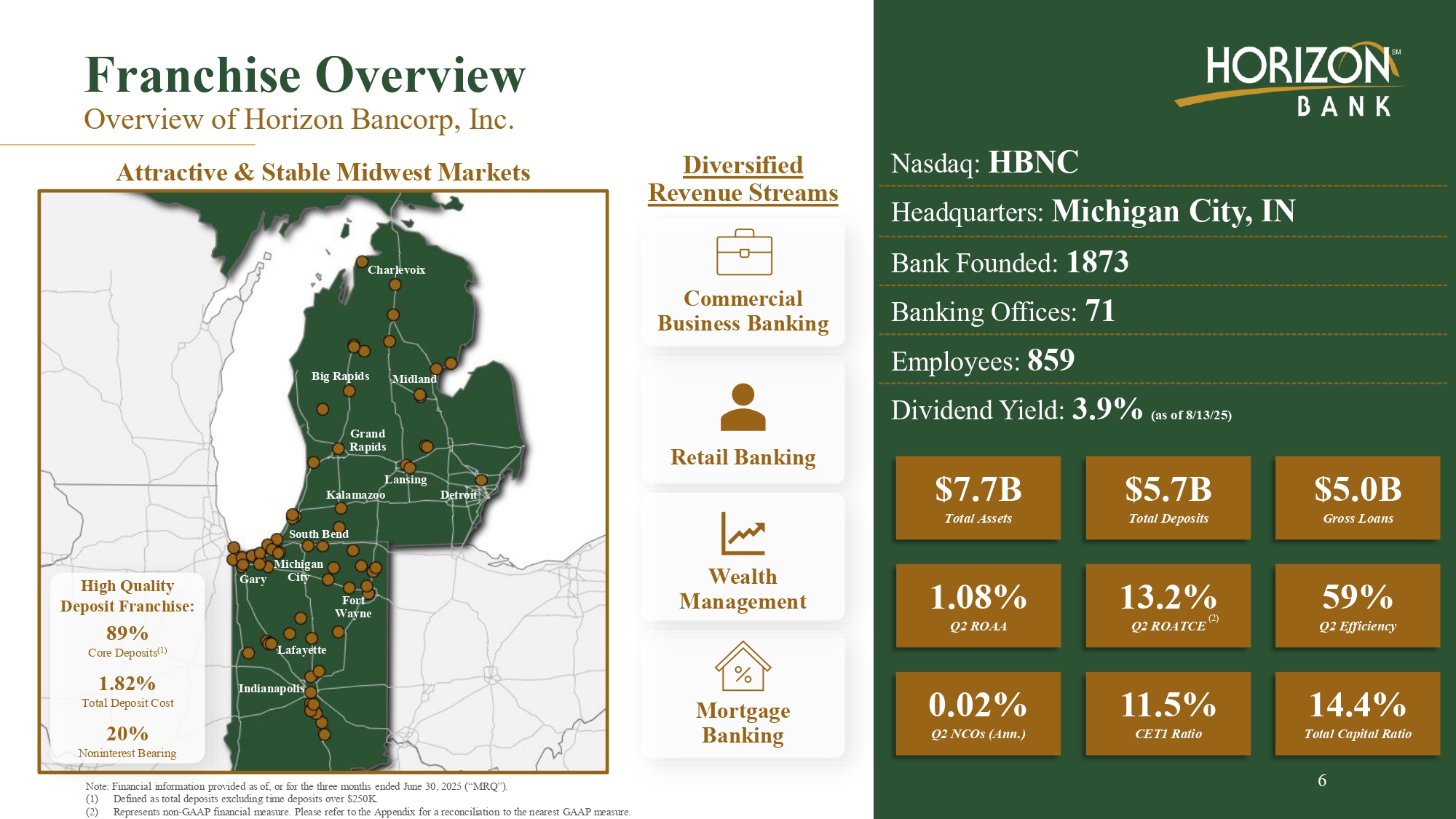
Task: Click the Charlevoix map location dot
Action: (x=362, y=261)
